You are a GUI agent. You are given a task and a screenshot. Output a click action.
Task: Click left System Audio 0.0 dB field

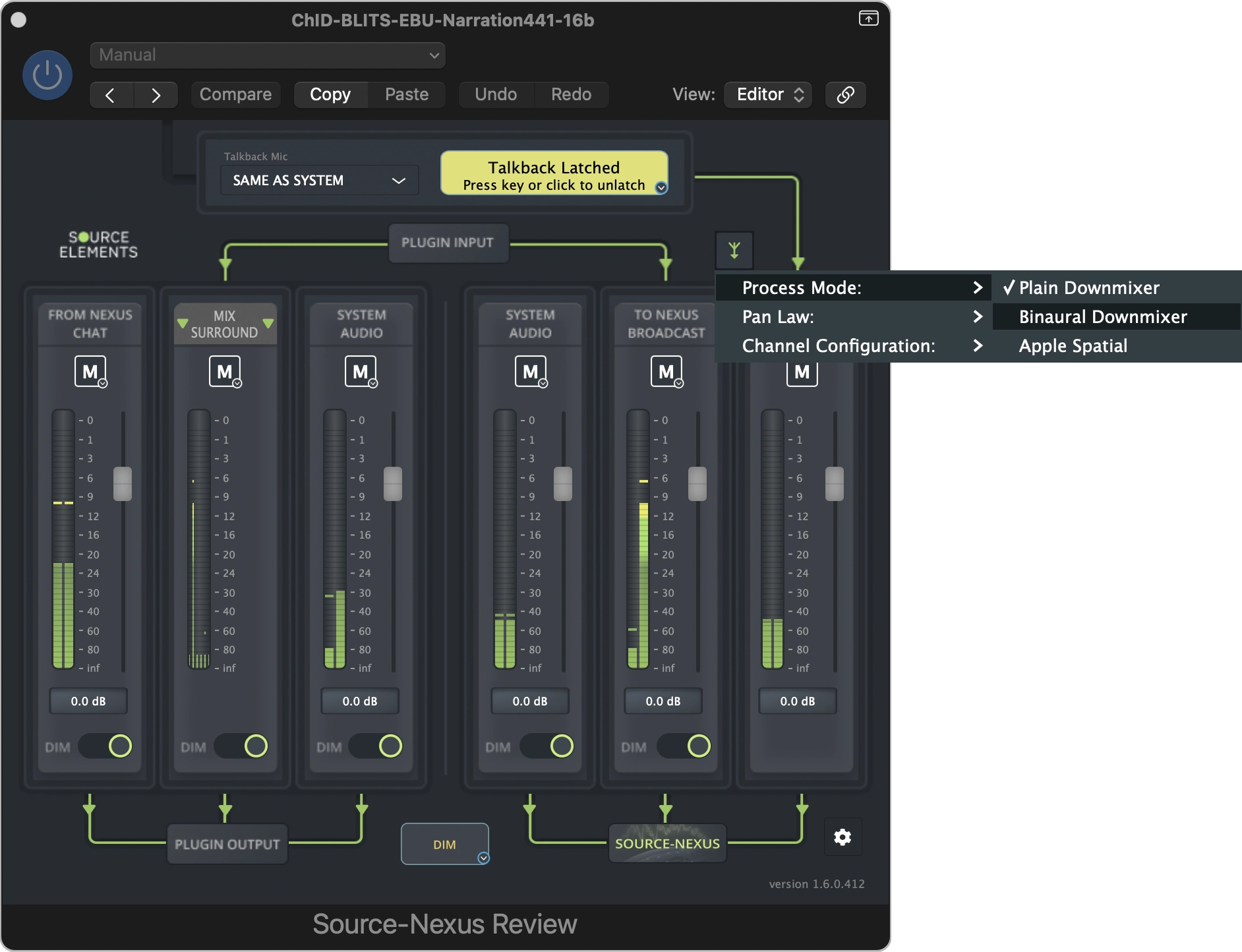pos(360,701)
